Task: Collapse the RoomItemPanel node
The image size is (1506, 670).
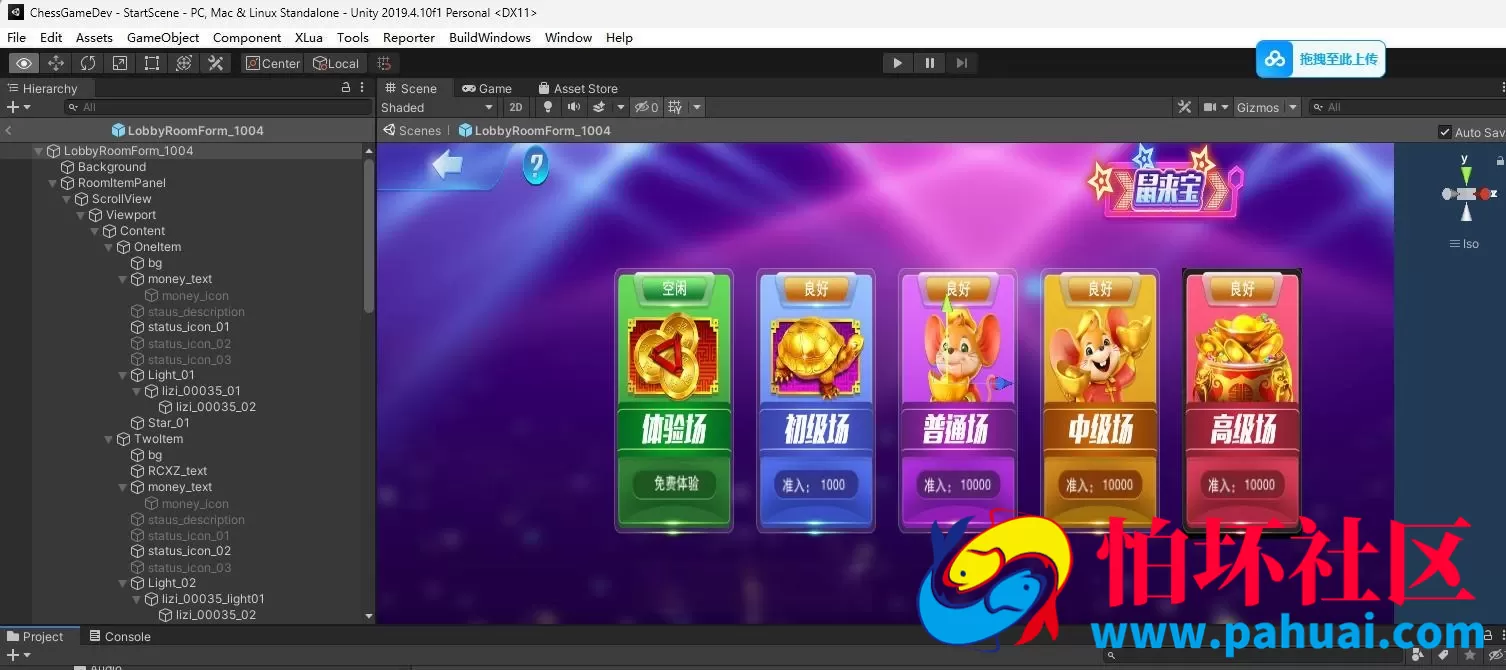Action: [53, 183]
